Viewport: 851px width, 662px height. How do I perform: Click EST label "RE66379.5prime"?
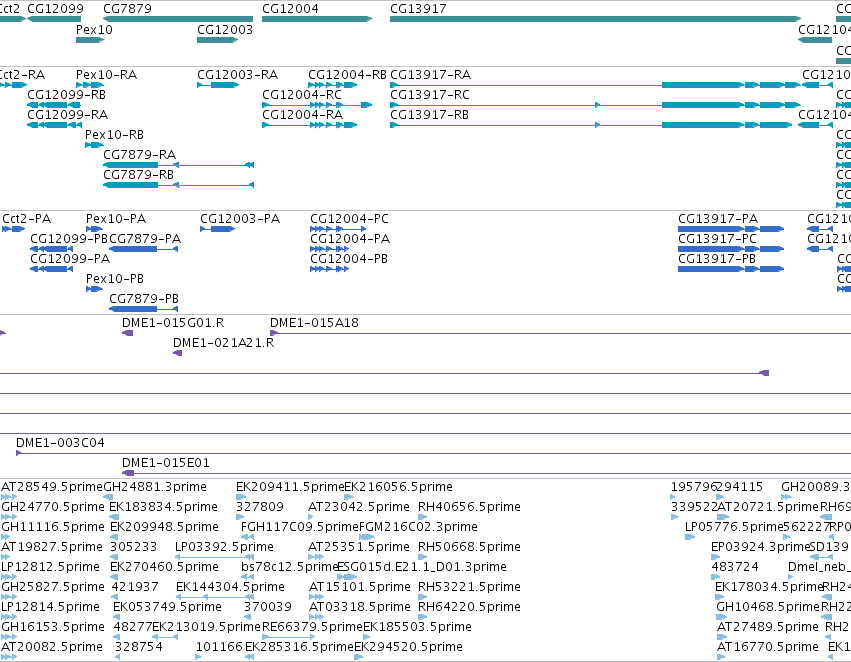click(x=312, y=627)
